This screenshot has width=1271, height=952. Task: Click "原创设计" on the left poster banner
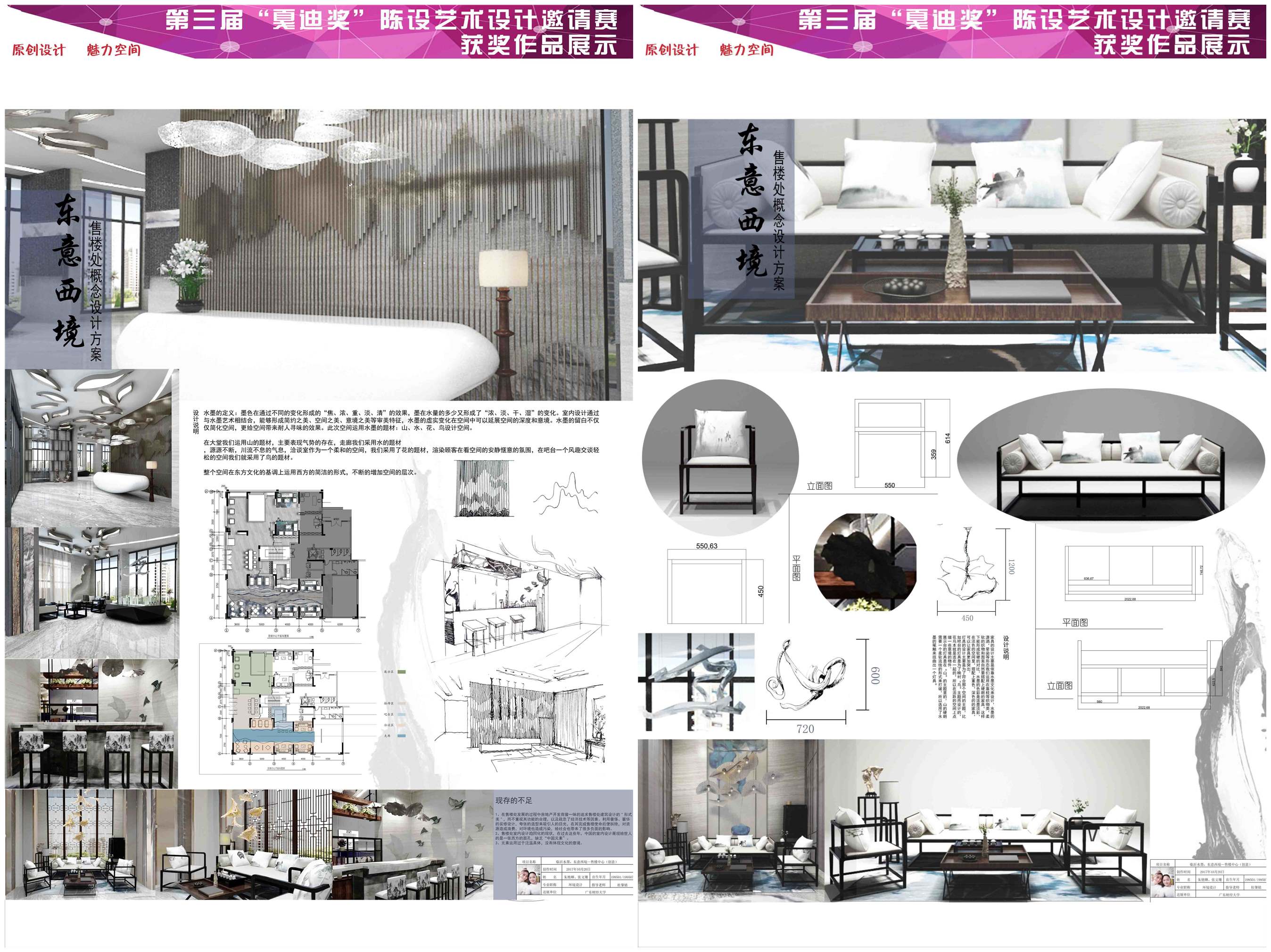coord(39,50)
